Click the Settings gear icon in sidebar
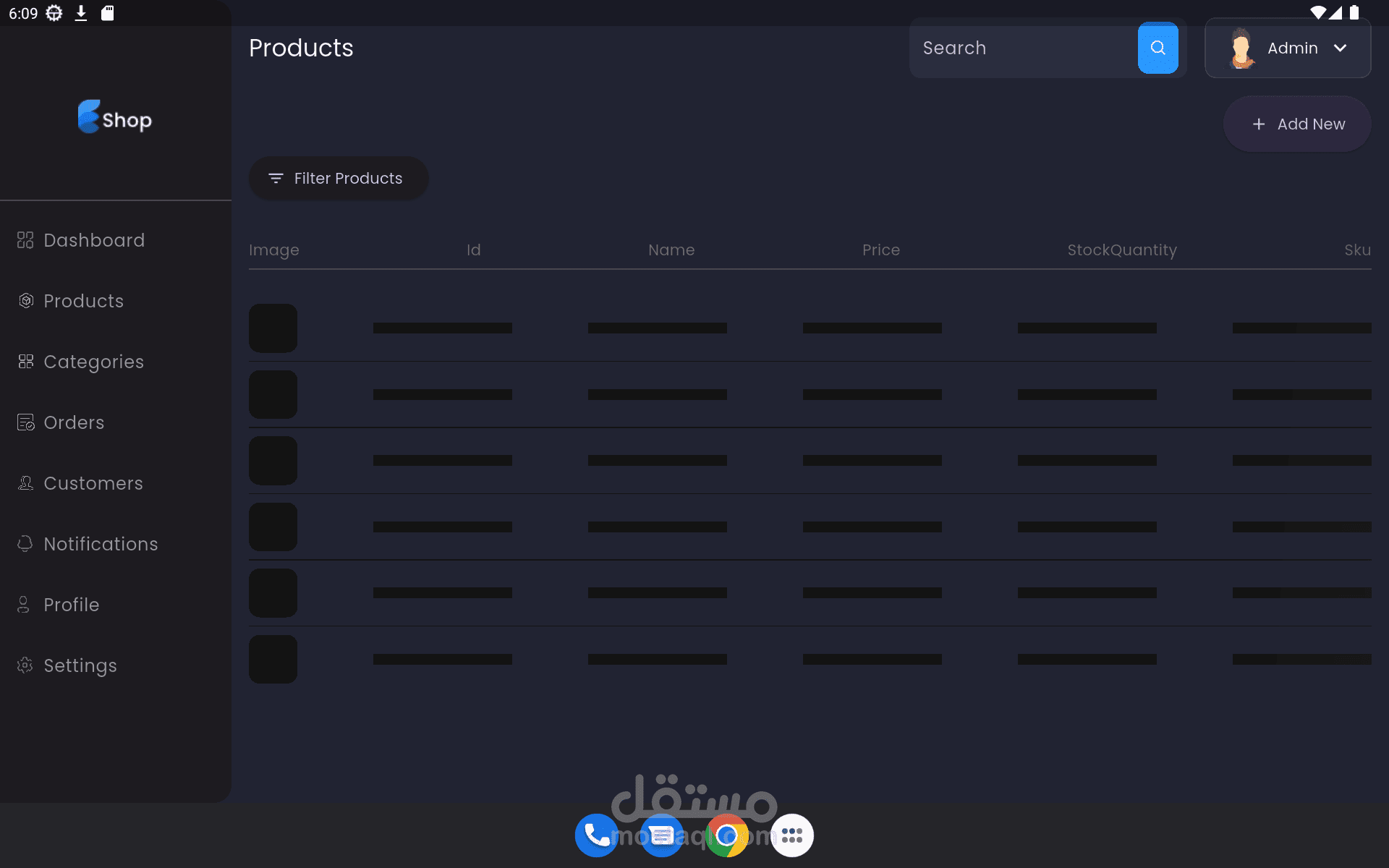This screenshot has width=1389, height=868. click(x=25, y=665)
